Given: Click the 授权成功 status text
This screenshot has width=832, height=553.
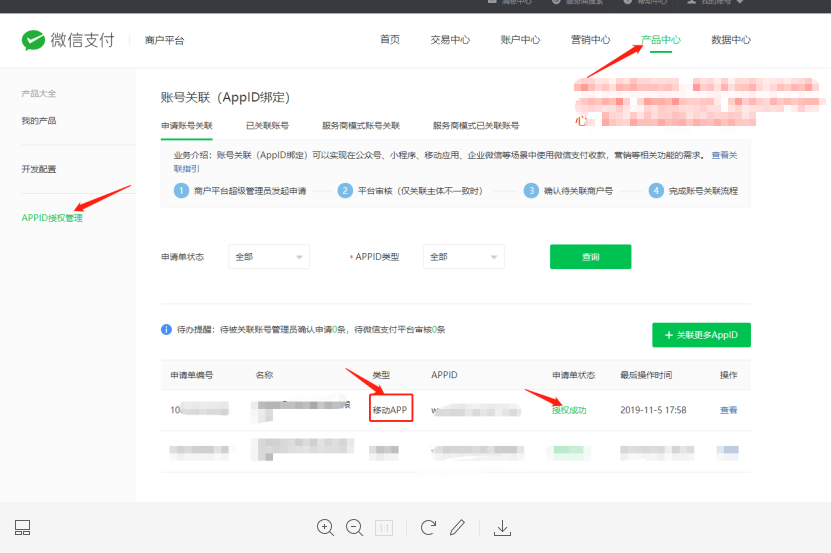Looking at the screenshot, I should pos(569,410).
